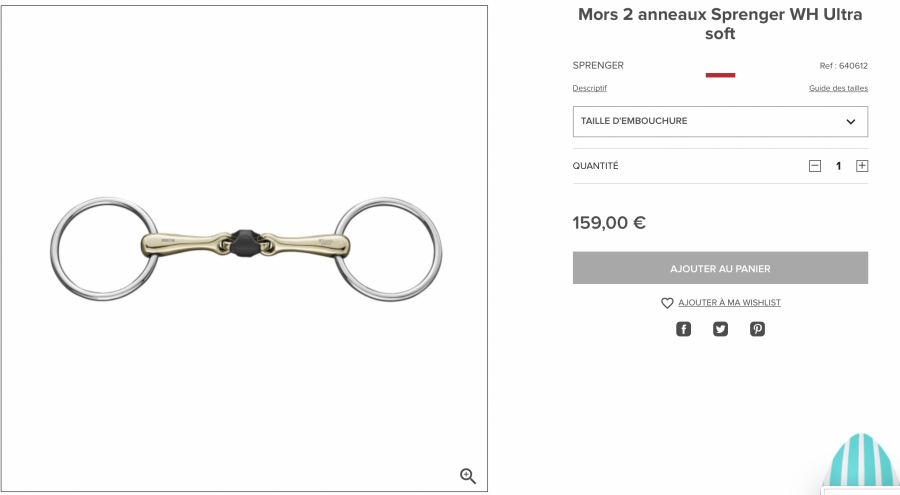
Task: Open the teal striped widget at page corner
Action: 862,464
